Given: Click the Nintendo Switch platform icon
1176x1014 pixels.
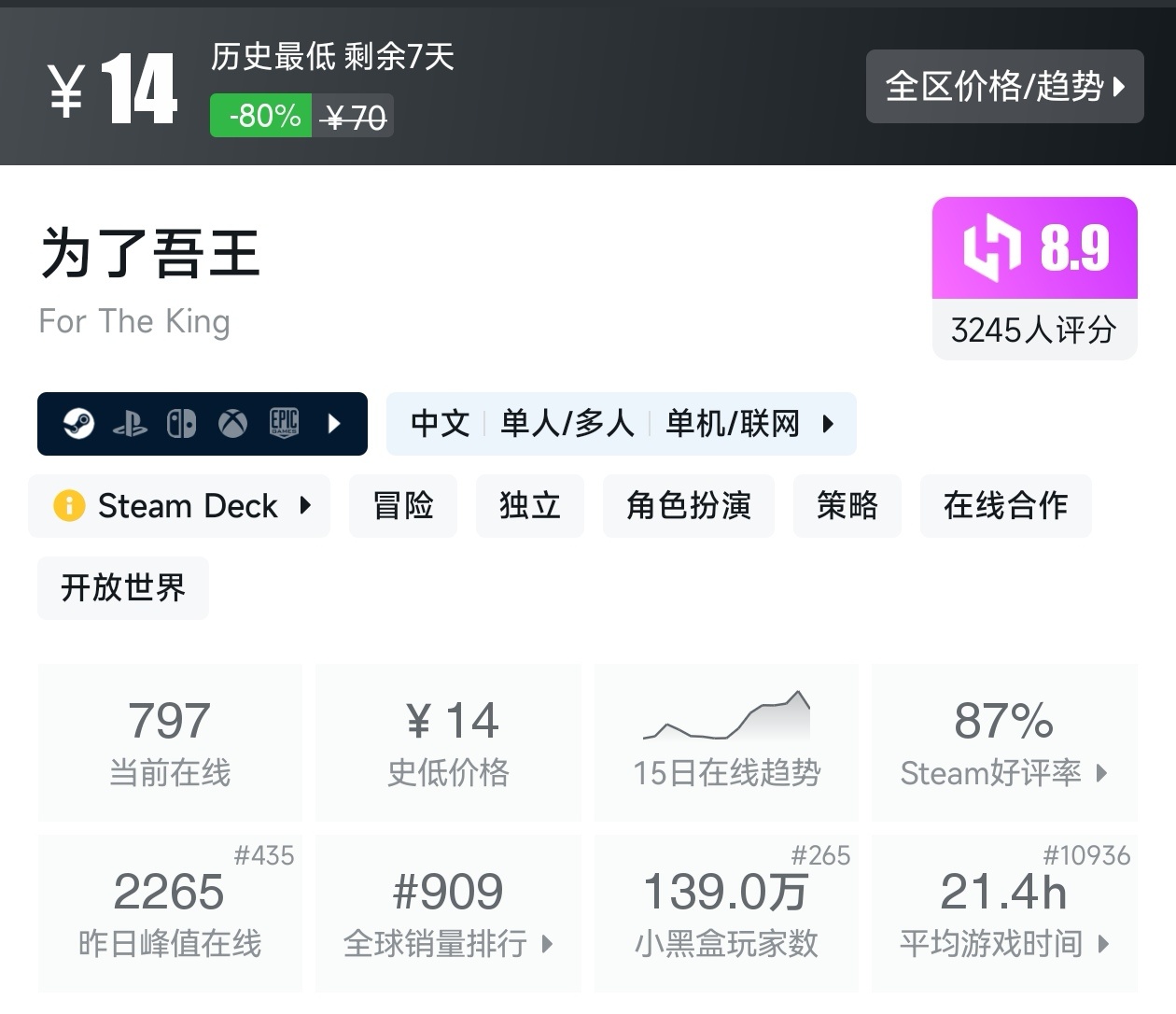Looking at the screenshot, I should [181, 424].
